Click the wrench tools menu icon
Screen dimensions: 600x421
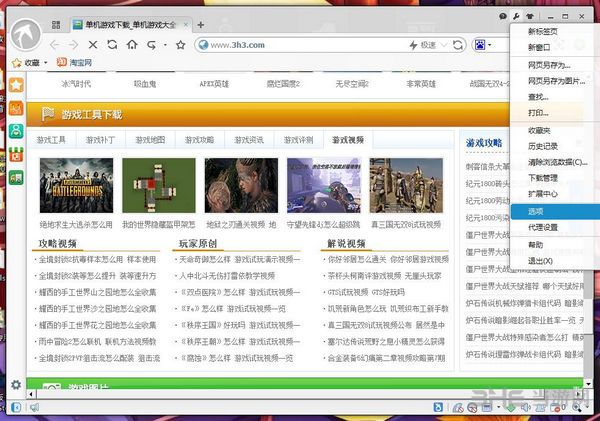click(514, 17)
